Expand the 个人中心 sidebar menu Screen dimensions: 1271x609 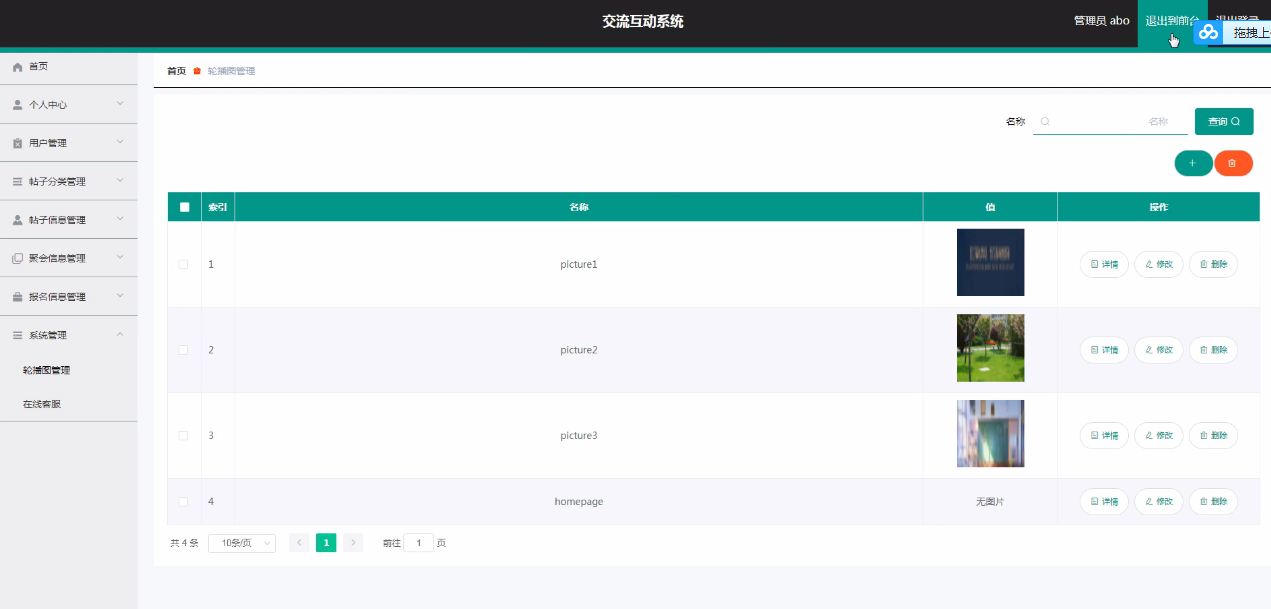(68, 104)
